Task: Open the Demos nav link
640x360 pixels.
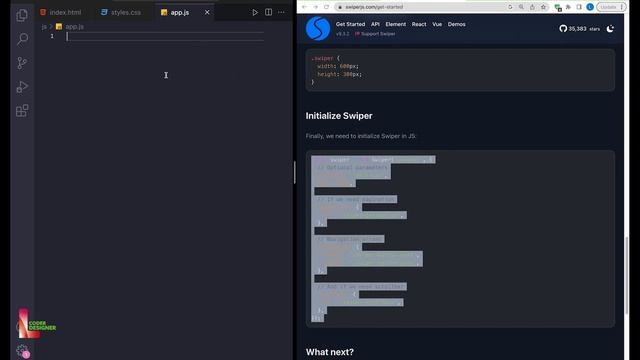Action: click(456, 24)
